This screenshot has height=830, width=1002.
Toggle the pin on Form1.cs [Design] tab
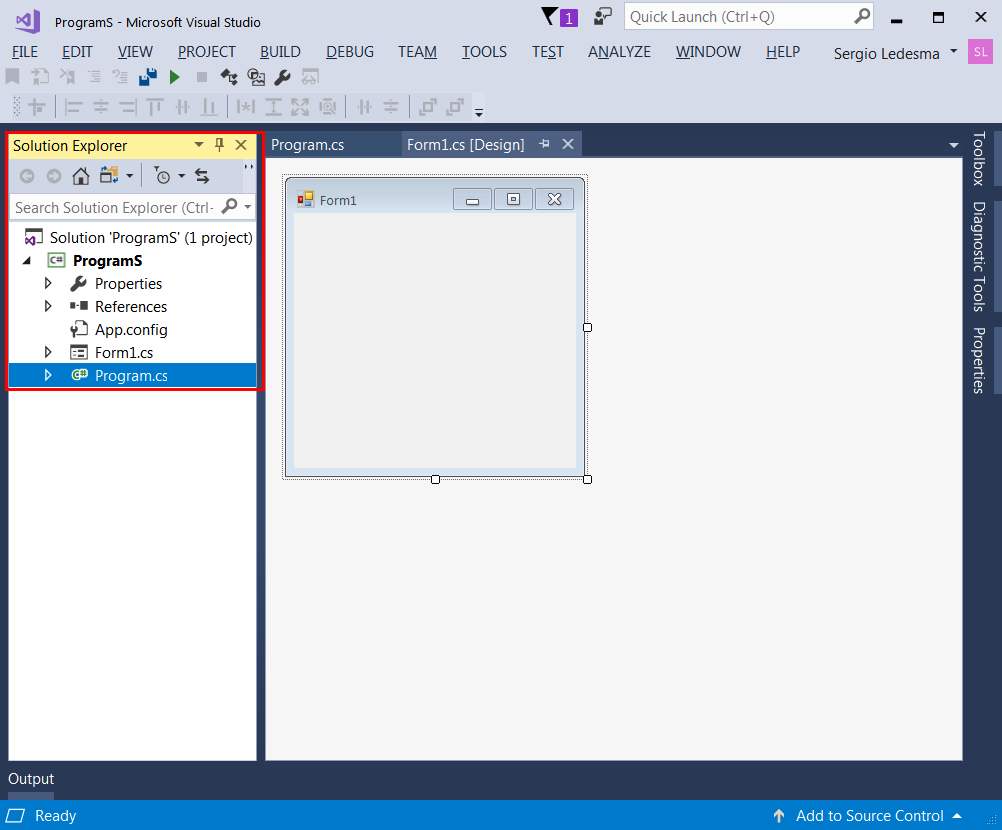[x=544, y=144]
